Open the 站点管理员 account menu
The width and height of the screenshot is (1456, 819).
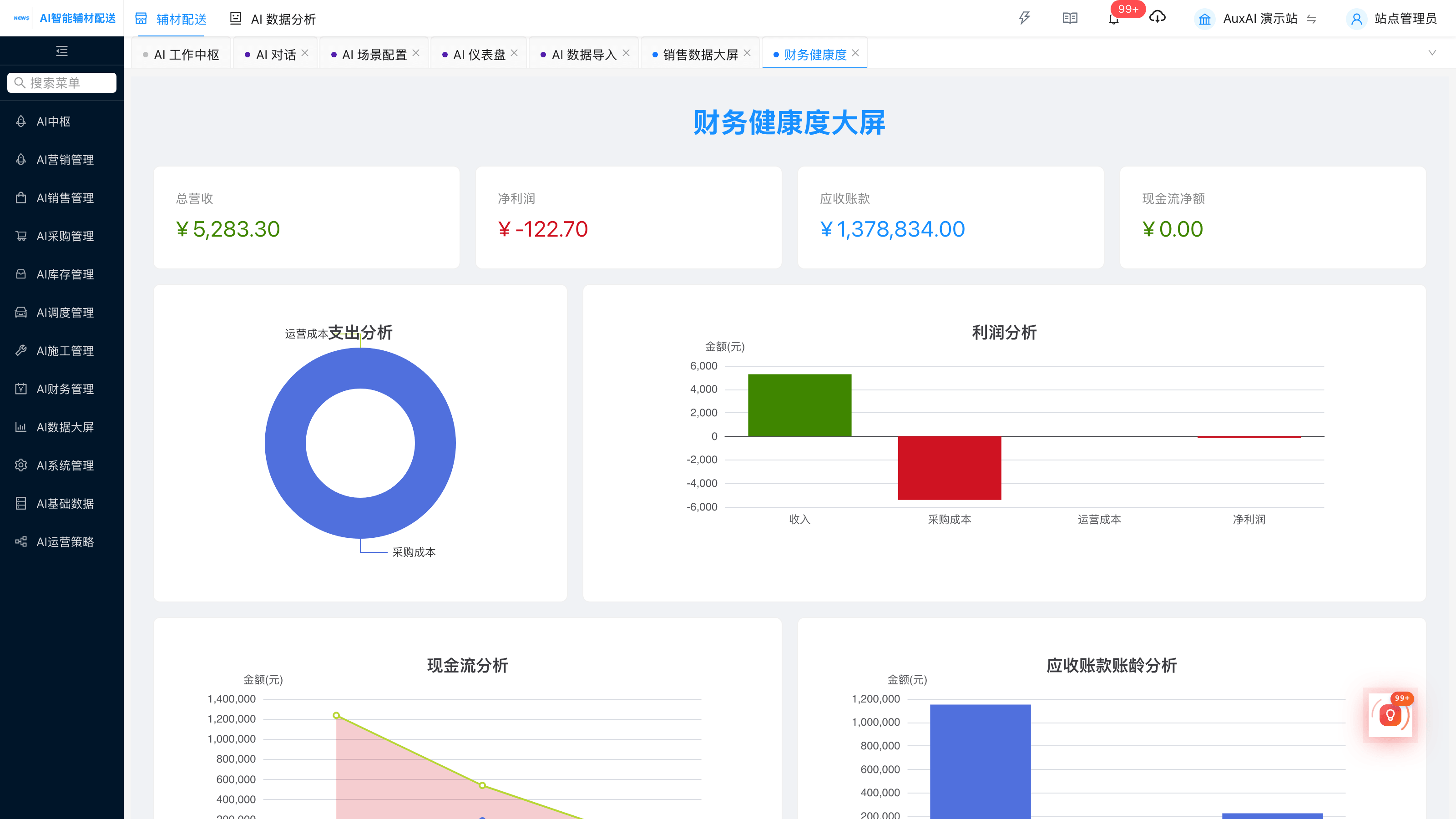[1391, 19]
